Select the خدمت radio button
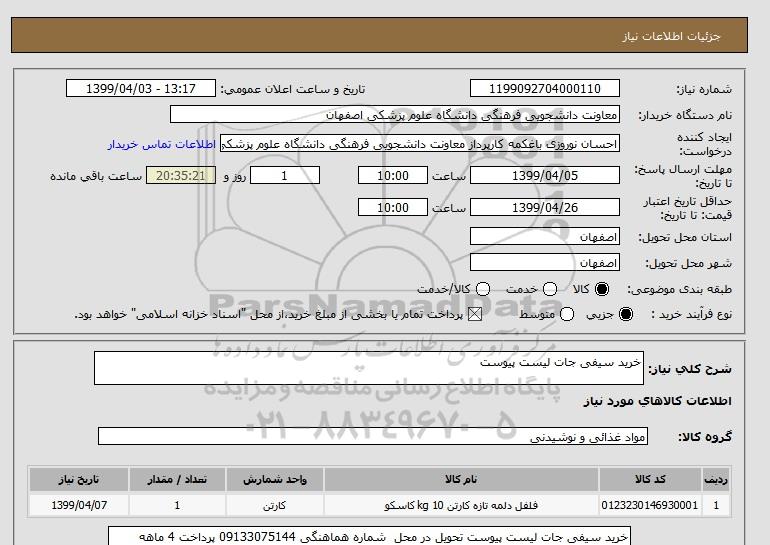 pyautogui.click(x=550, y=289)
